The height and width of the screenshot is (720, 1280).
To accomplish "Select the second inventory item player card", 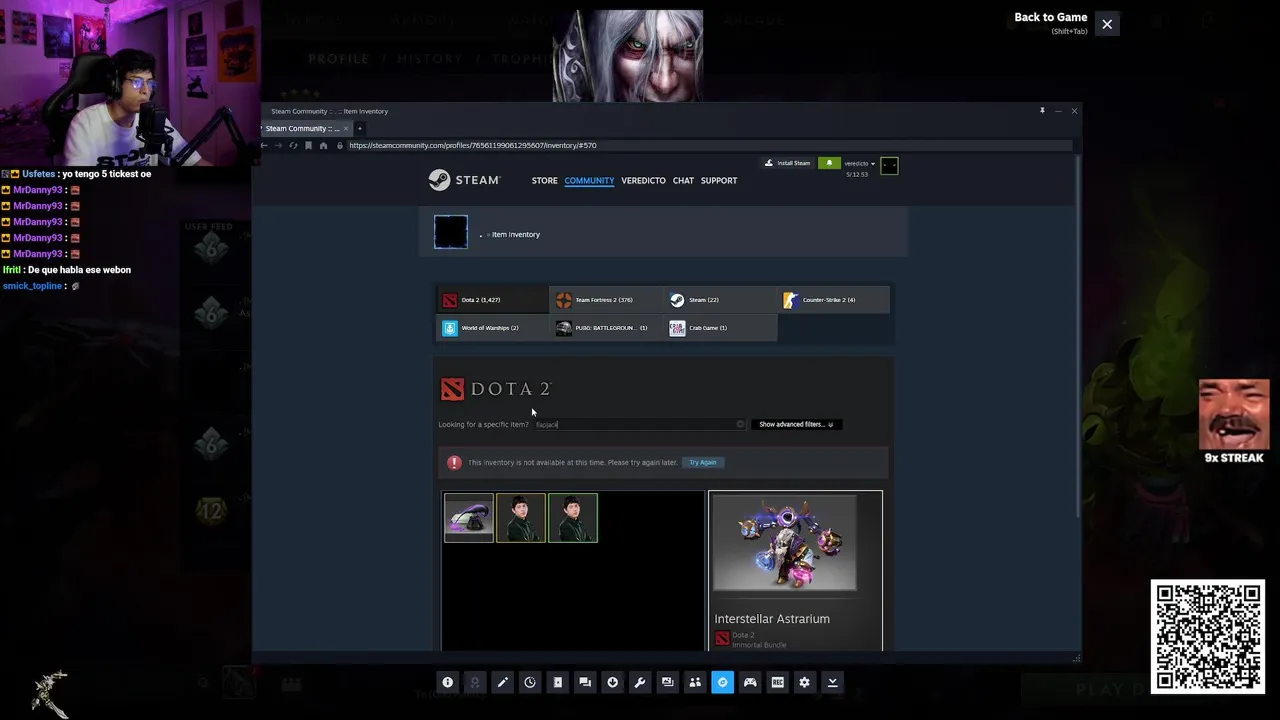I will click(521, 518).
